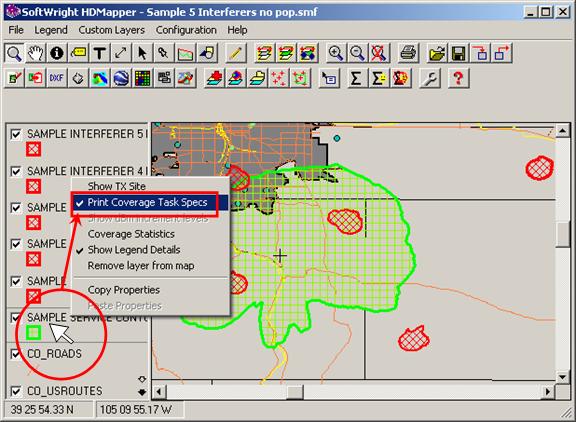The width and height of the screenshot is (576, 422).
Task: Choose Remove layer from map
Action: pyautogui.click(x=151, y=266)
